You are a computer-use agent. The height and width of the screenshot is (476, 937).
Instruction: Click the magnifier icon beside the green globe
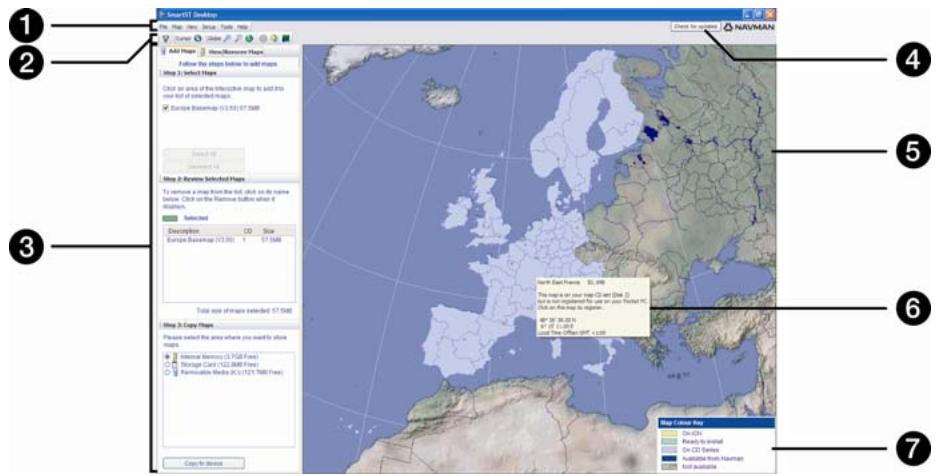(238, 39)
